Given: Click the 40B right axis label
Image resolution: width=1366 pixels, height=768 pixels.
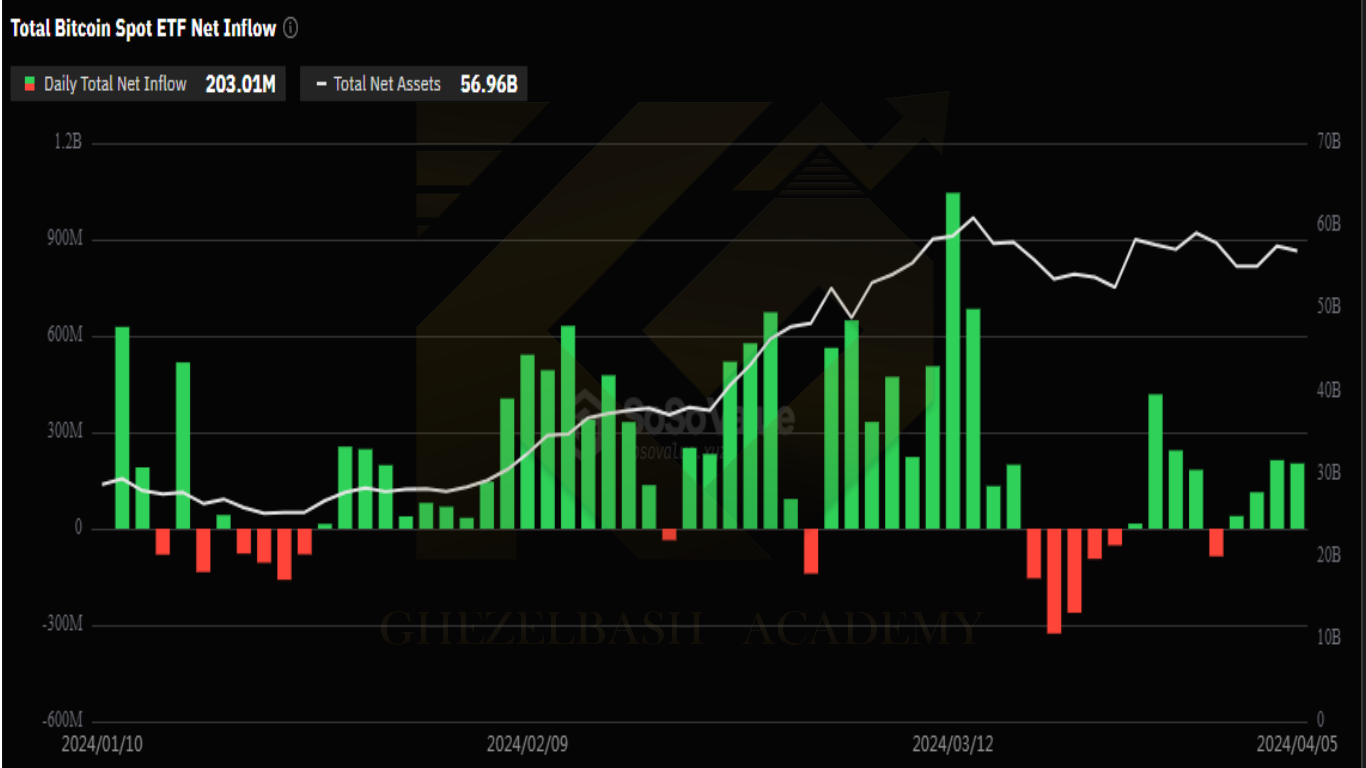Looking at the screenshot, I should pos(1328,390).
